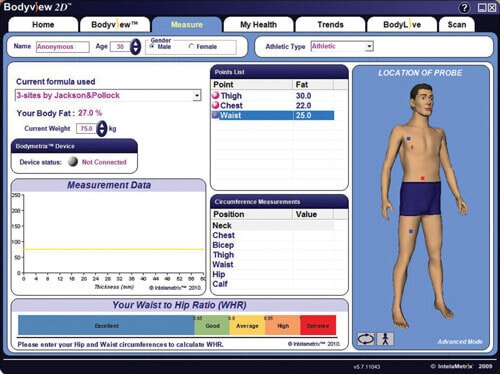This screenshot has height=374, width=500.
Task: Click the device status indicator ball
Action: tap(73, 162)
